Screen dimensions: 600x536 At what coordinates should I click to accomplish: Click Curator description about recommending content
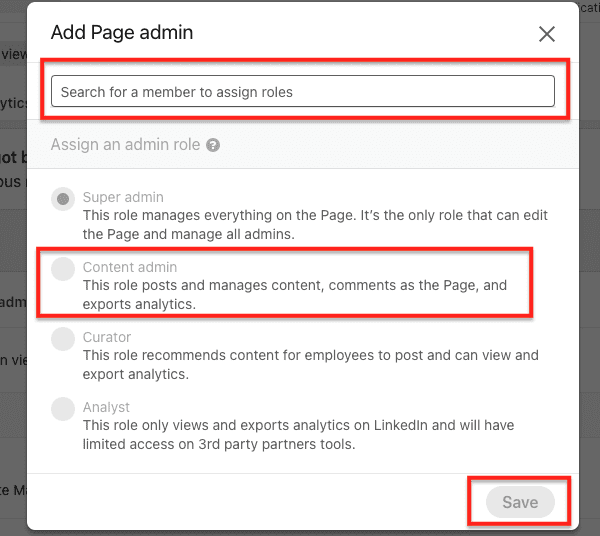pyautogui.click(x=311, y=365)
